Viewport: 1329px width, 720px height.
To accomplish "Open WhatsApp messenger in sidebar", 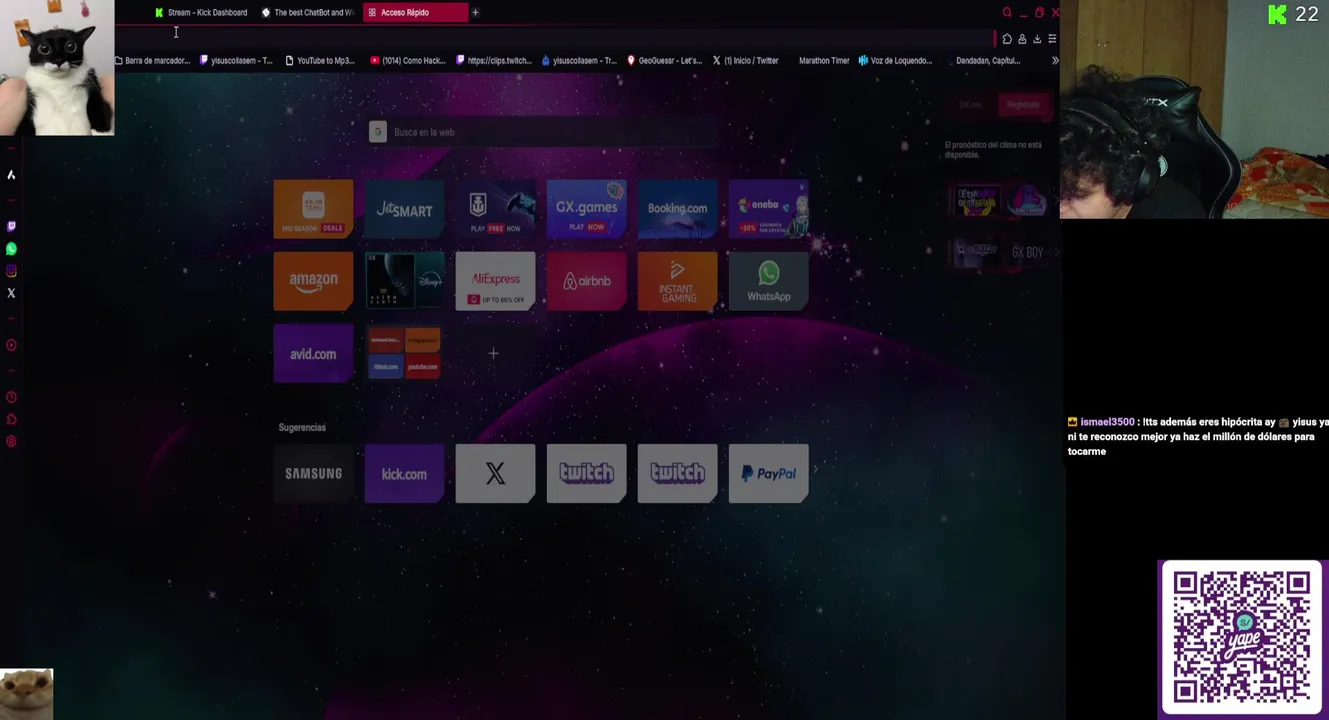I will click(11, 249).
